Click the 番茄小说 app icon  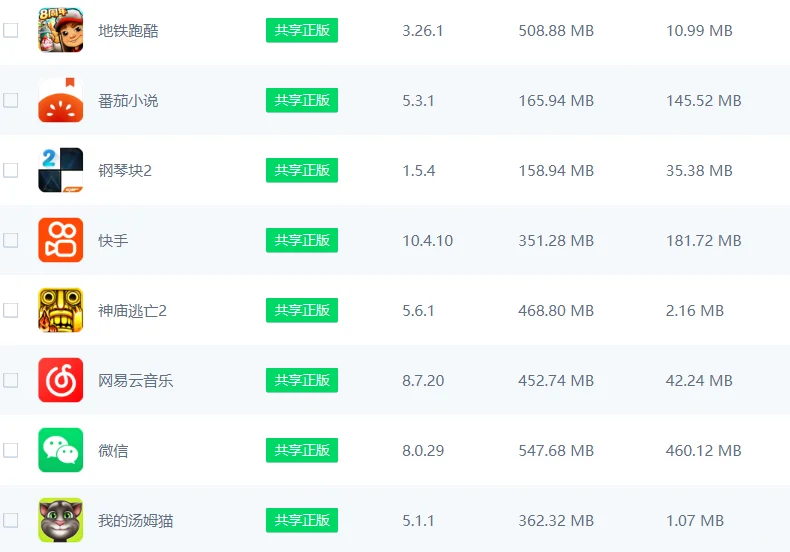pos(60,100)
